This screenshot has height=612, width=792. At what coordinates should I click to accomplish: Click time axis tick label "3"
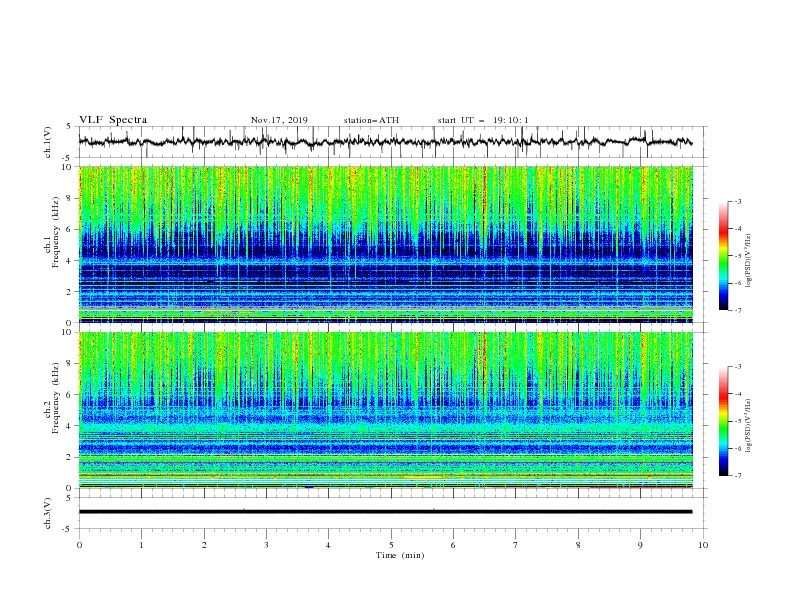pyautogui.click(x=266, y=545)
